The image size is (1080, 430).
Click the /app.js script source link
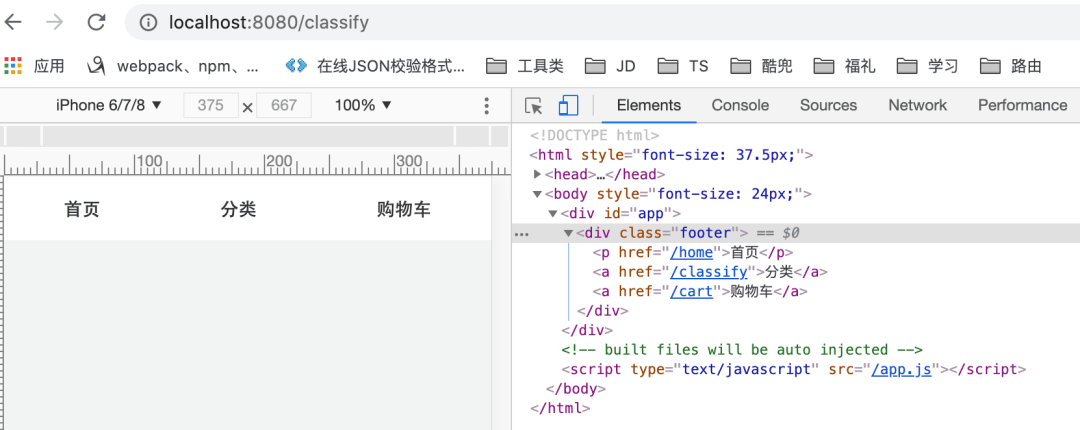pos(902,369)
